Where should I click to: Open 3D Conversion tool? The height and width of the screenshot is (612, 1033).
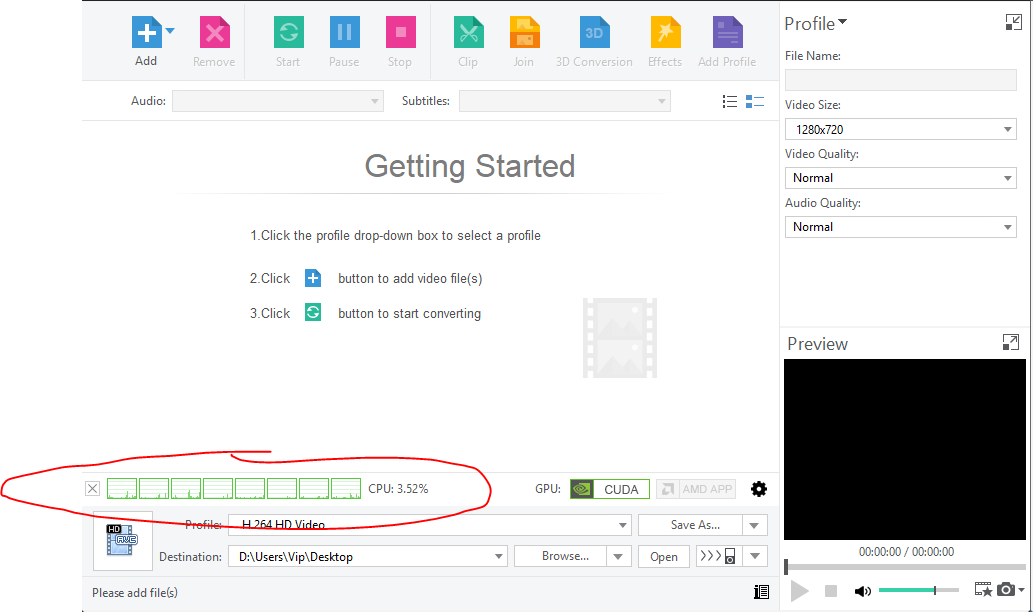pos(594,32)
